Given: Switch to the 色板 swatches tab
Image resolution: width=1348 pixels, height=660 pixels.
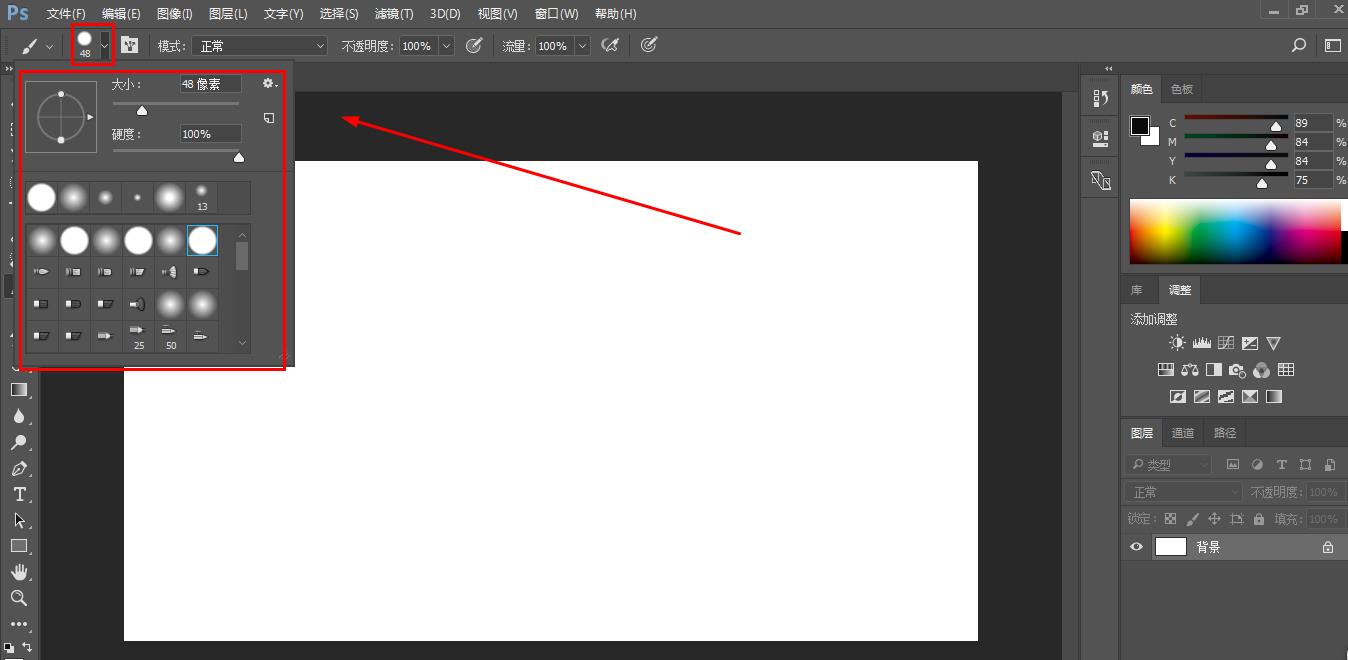Looking at the screenshot, I should pos(1182,89).
